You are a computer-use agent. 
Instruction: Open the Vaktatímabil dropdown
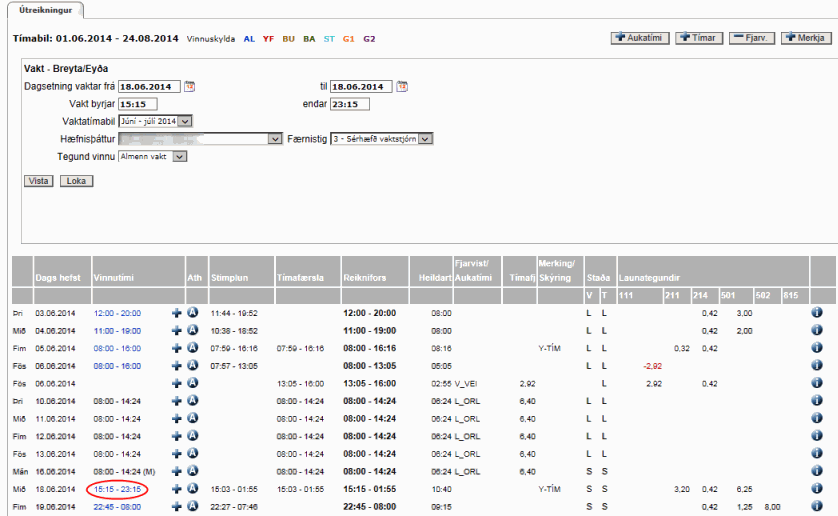(155, 121)
